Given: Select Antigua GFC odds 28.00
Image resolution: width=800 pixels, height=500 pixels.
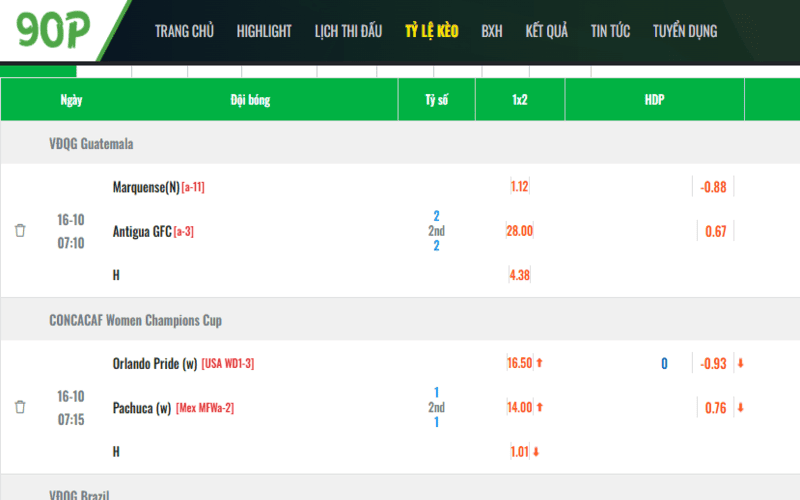Looking at the screenshot, I should [520, 231].
